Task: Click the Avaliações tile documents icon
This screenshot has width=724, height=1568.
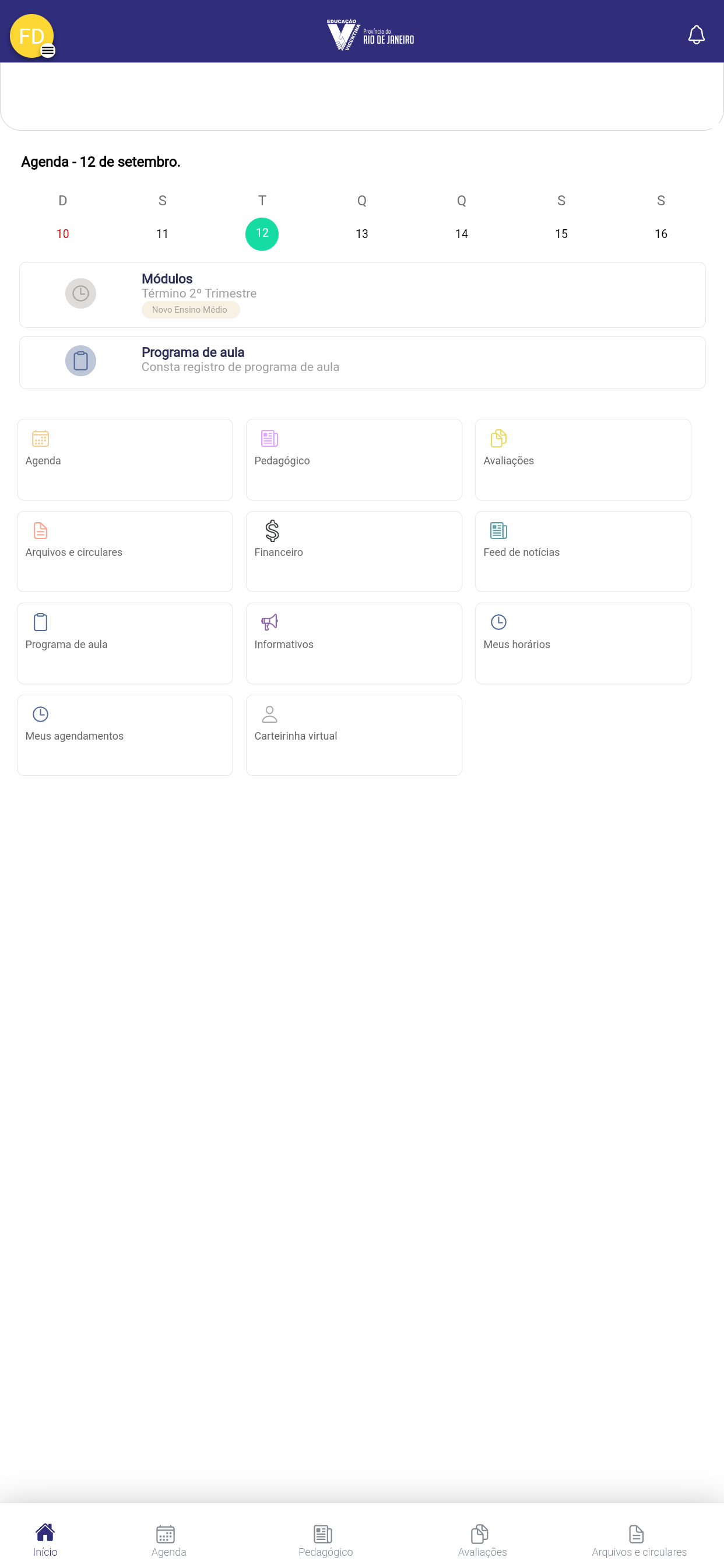Action: coord(498,438)
